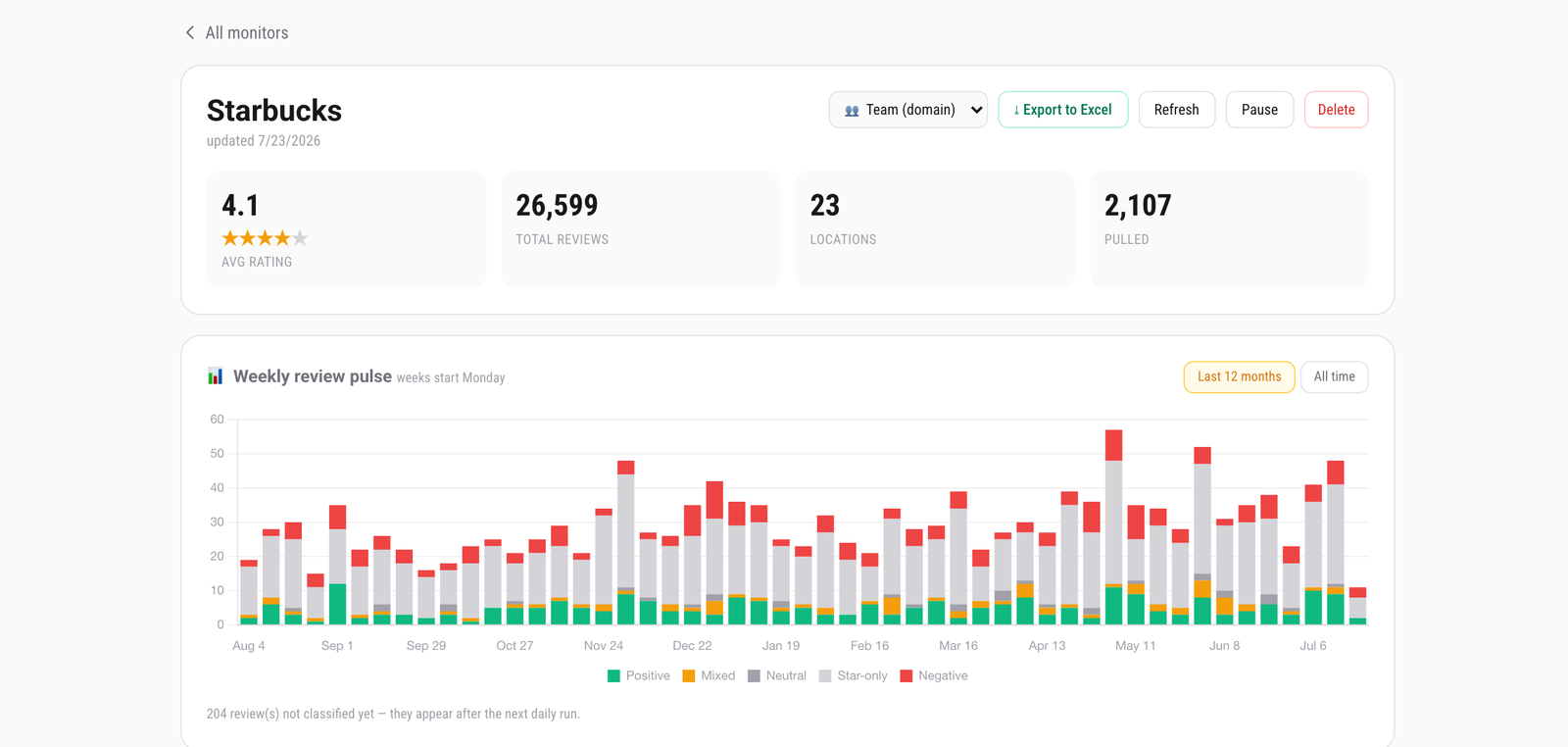The height and width of the screenshot is (747, 1568).
Task: Go back via the All monitors arrow
Action: click(190, 32)
